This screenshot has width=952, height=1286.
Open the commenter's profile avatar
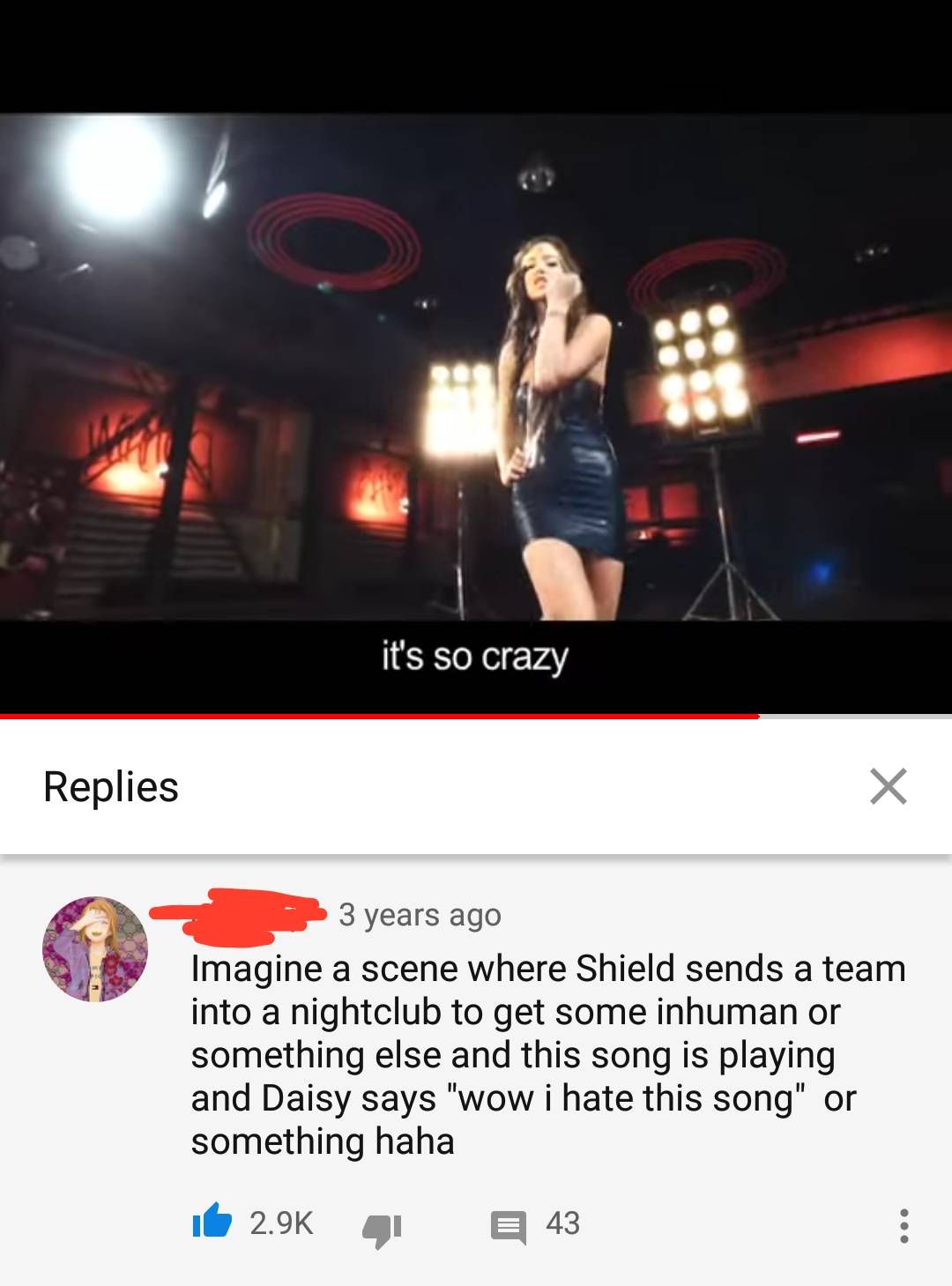(95, 949)
